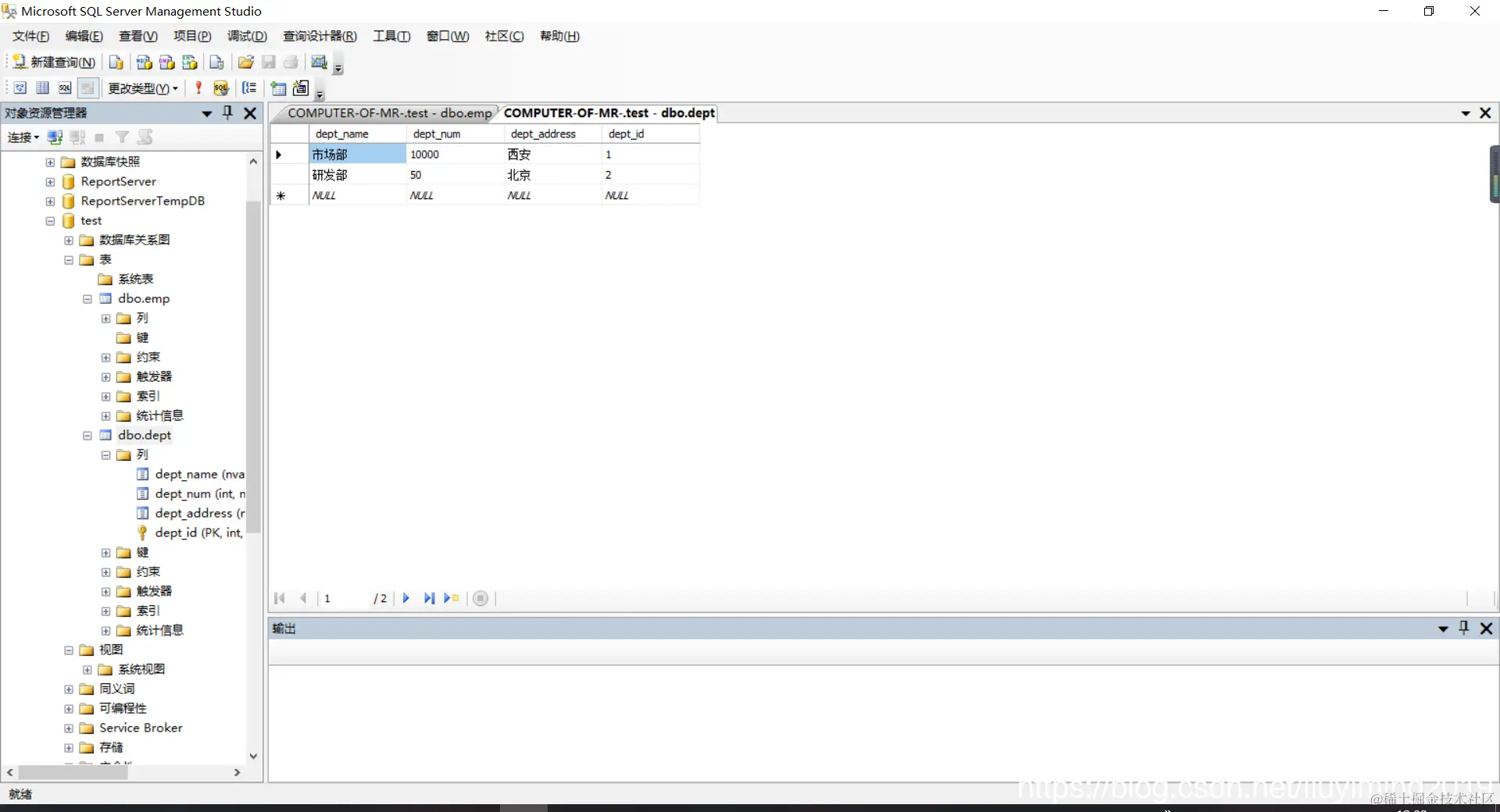The image size is (1500, 812).
Task: Click the Disconnect icon in Object Explorer
Action: click(77, 137)
